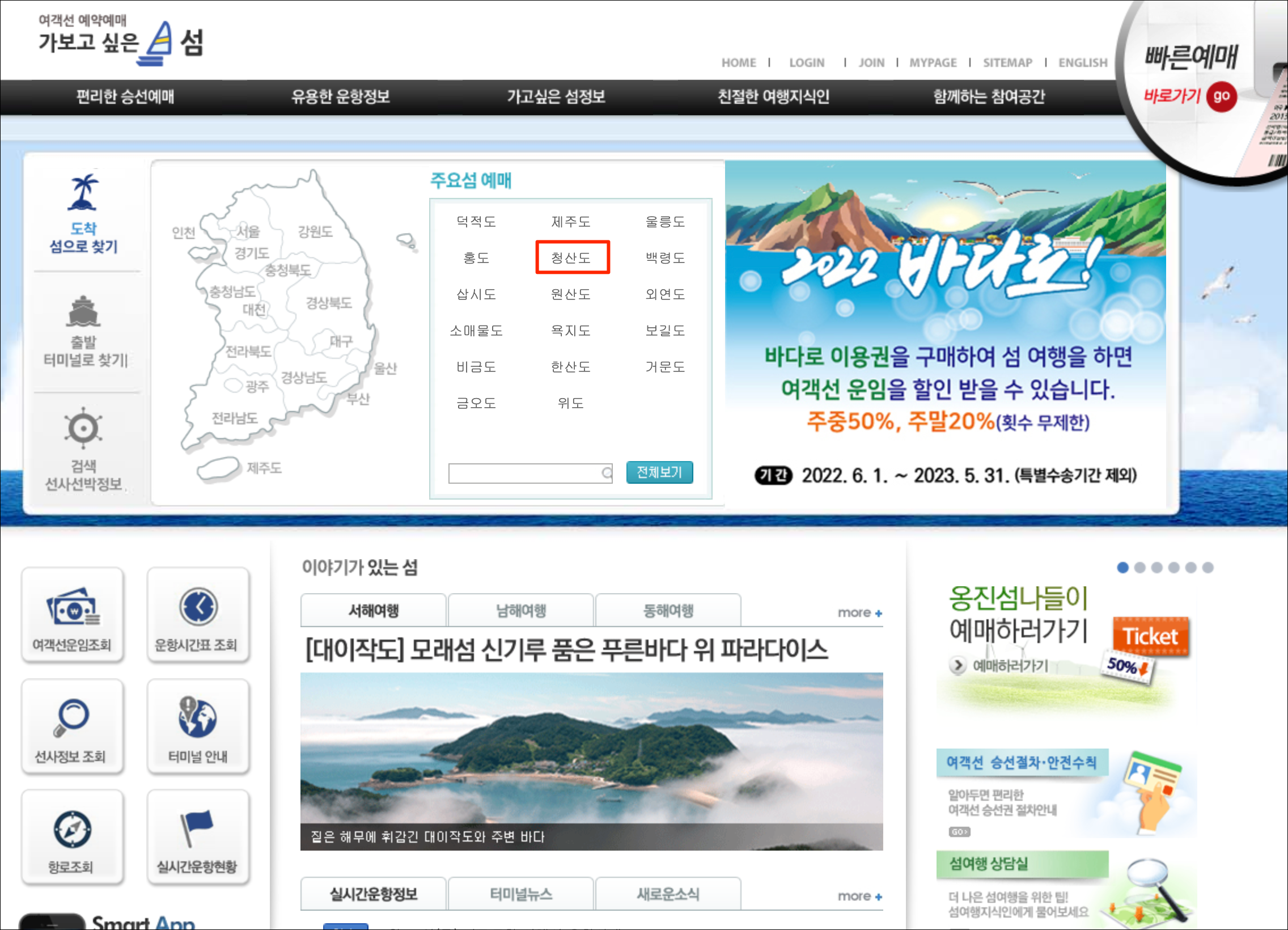Select the first blue carousel dot
The image size is (1288, 930).
(1122, 568)
